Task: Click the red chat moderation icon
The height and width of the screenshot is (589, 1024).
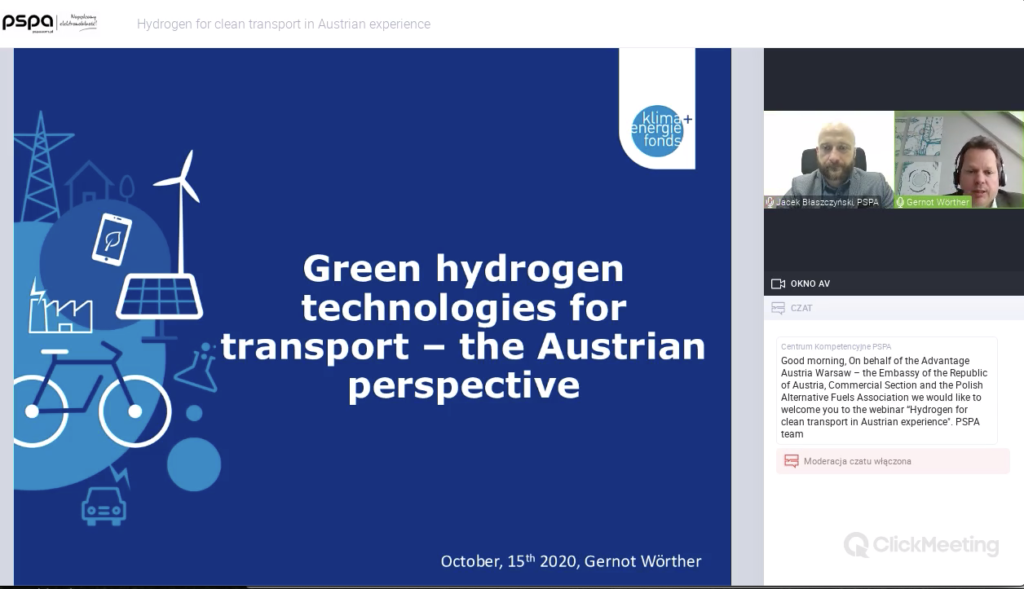Action: pyautogui.click(x=791, y=461)
